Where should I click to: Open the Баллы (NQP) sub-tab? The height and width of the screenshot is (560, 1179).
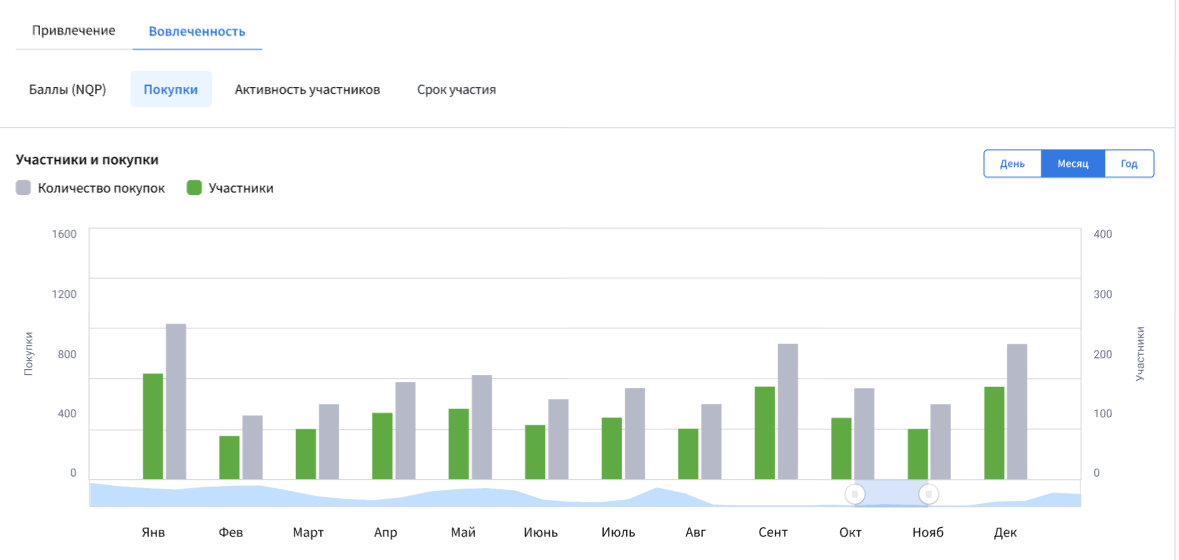(67, 89)
